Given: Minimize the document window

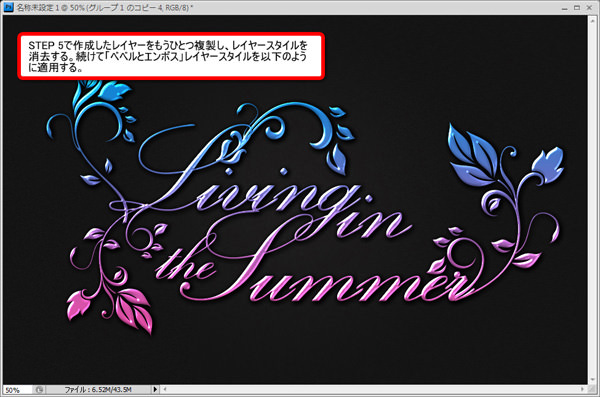Looking at the screenshot, I should click(x=565, y=8).
